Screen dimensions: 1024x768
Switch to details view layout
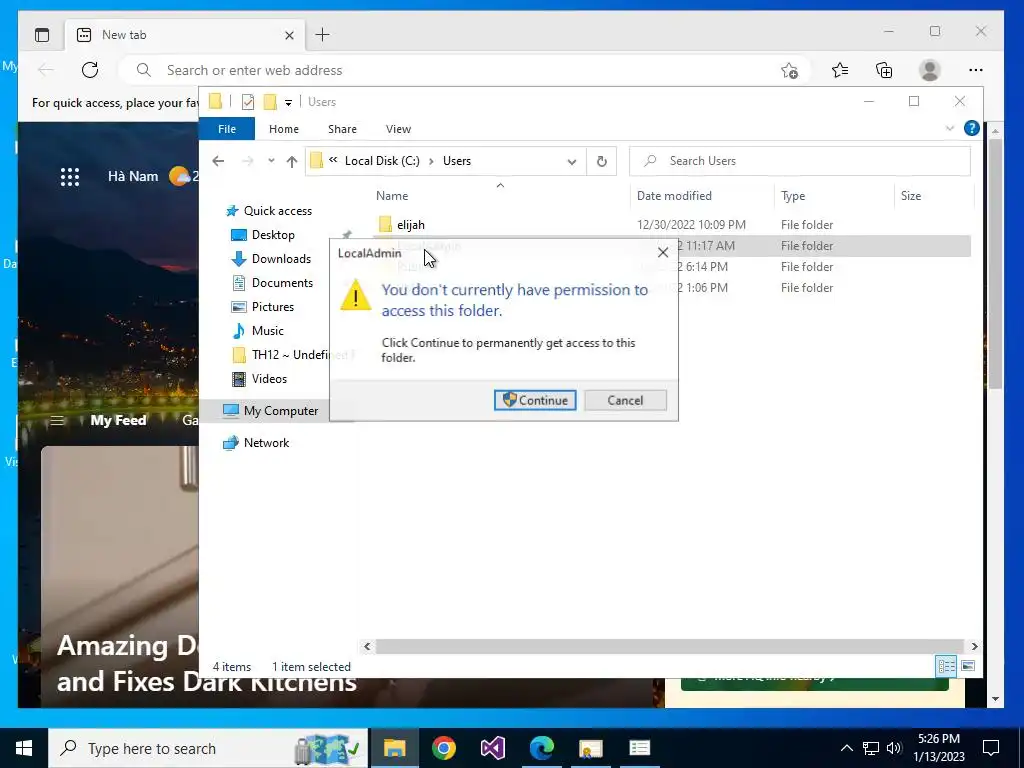(x=946, y=666)
